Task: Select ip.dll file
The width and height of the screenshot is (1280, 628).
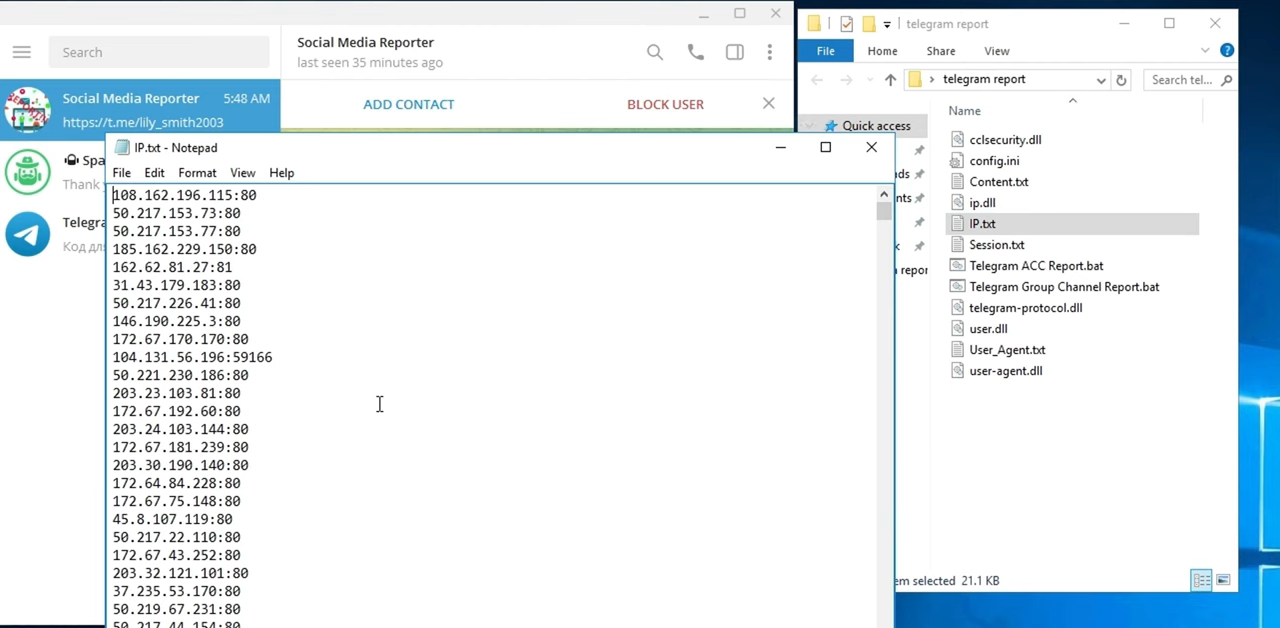Action: (982, 203)
